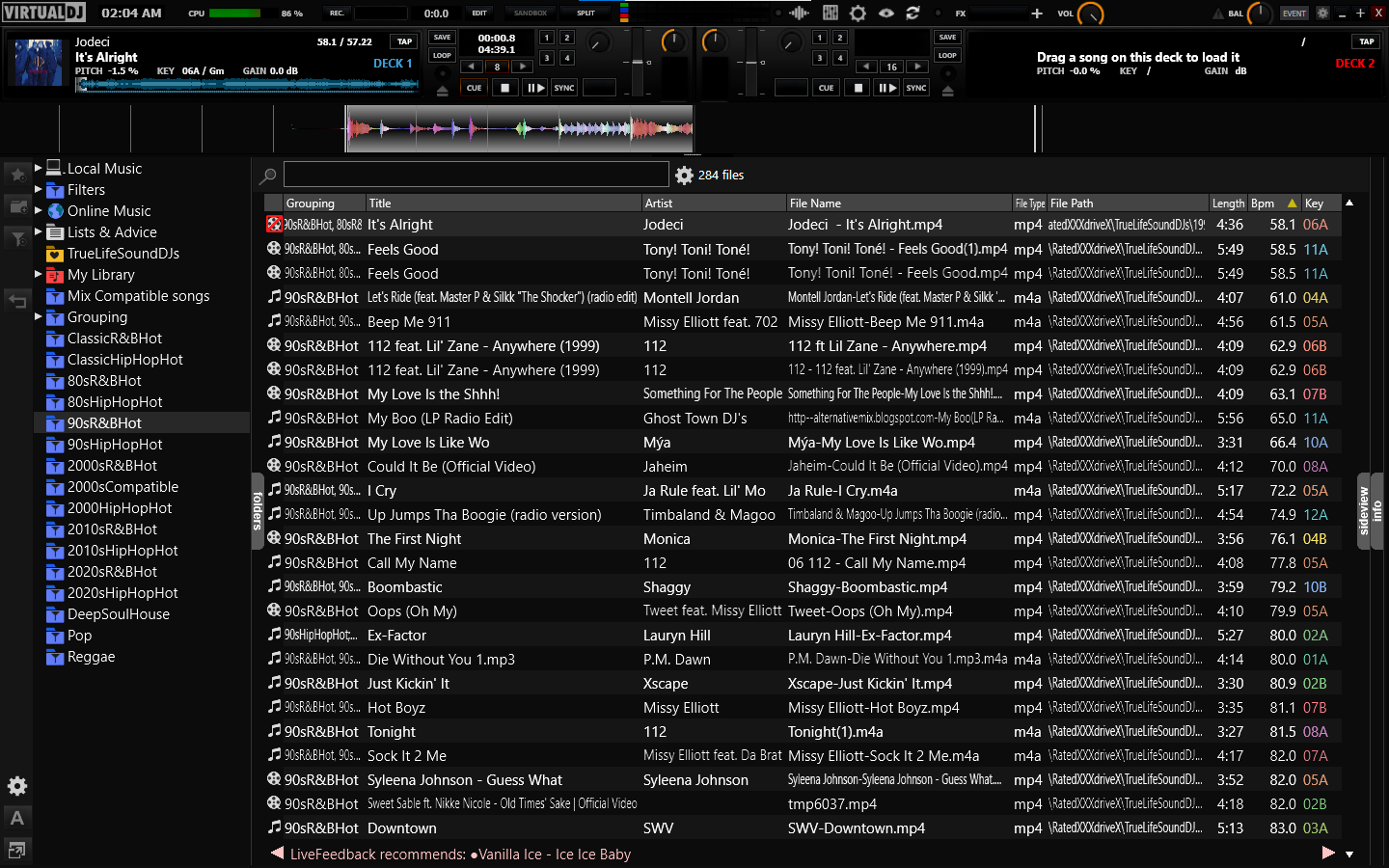Screen dimensions: 1389x868
Task: Open the folders side tab
Action: [258, 511]
